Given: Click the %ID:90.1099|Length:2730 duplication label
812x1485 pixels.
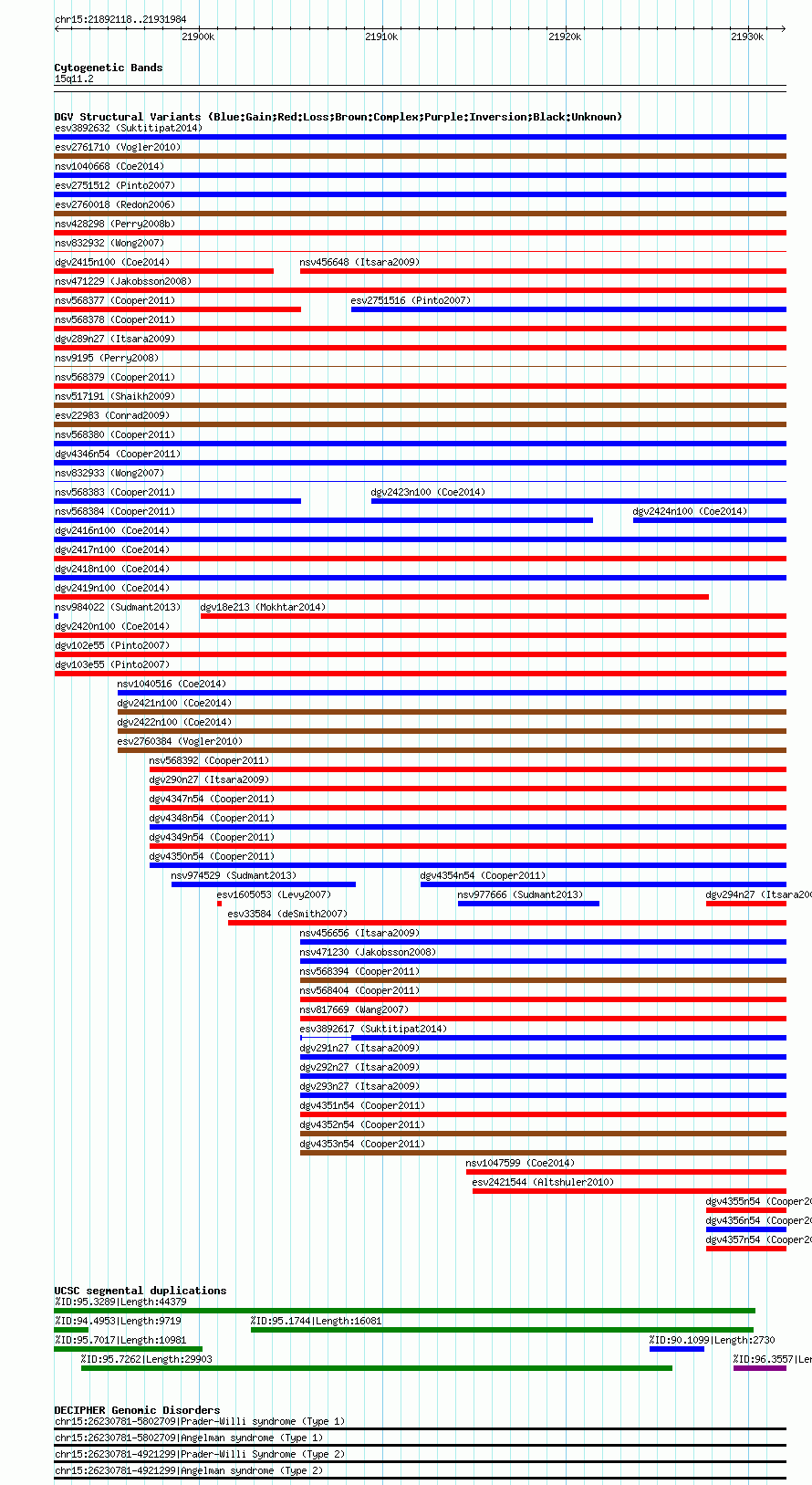Looking at the screenshot, I should [712, 1340].
